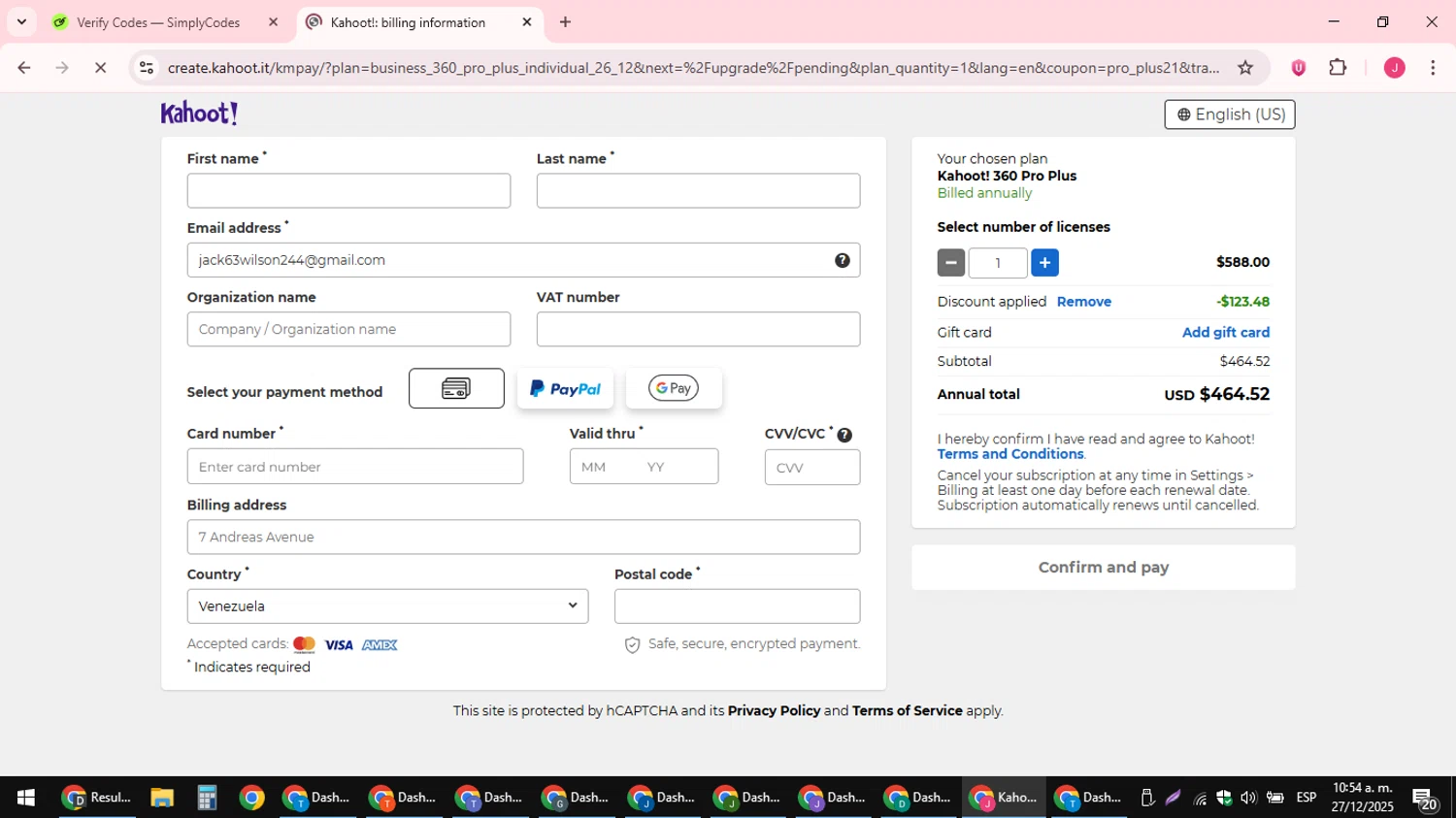Go back to the previous page
The width and height of the screenshot is (1456, 818).
(x=24, y=67)
